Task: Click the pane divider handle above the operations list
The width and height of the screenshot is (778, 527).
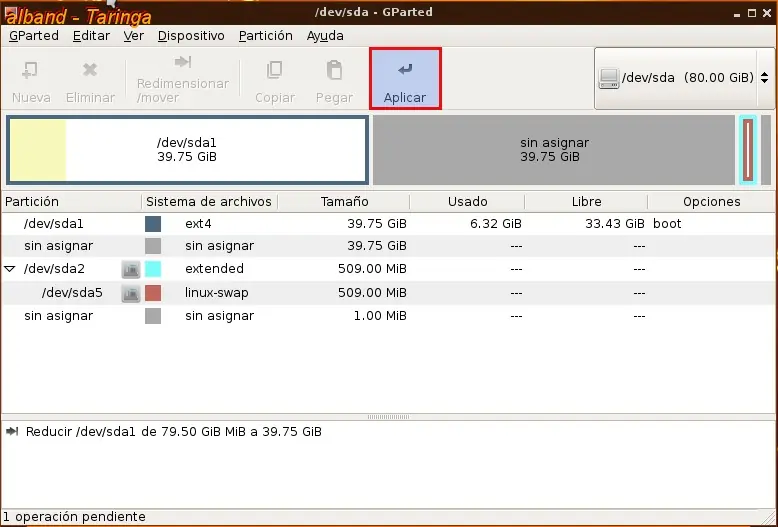Action: click(389, 417)
